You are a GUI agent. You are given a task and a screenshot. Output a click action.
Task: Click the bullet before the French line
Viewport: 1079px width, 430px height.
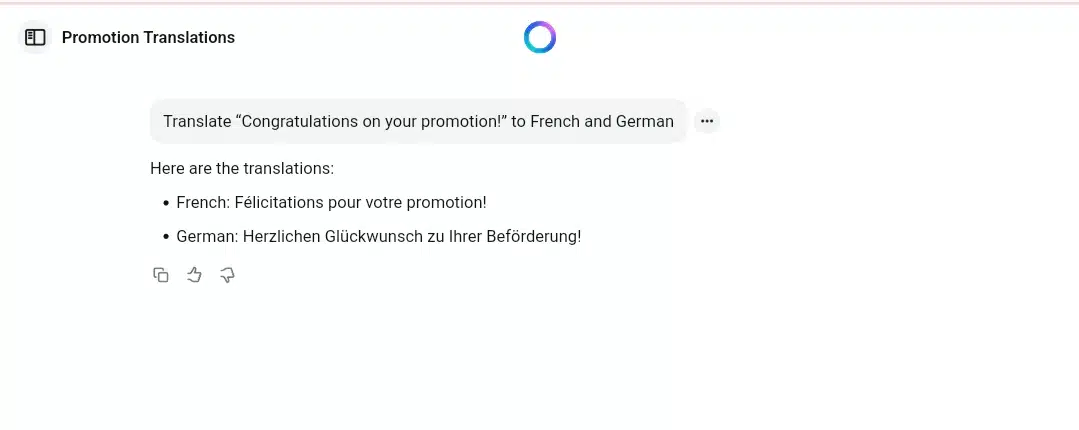click(166, 204)
